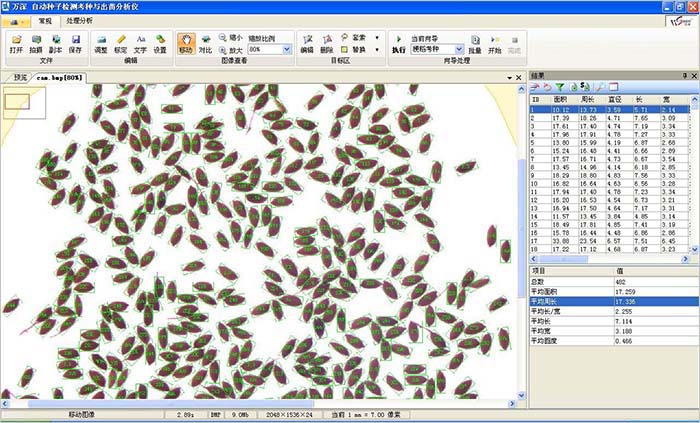Image resolution: width=700 pixels, height=423 pixels.
Task: Click the 批量 (Batch) processing icon
Action: click(475, 43)
